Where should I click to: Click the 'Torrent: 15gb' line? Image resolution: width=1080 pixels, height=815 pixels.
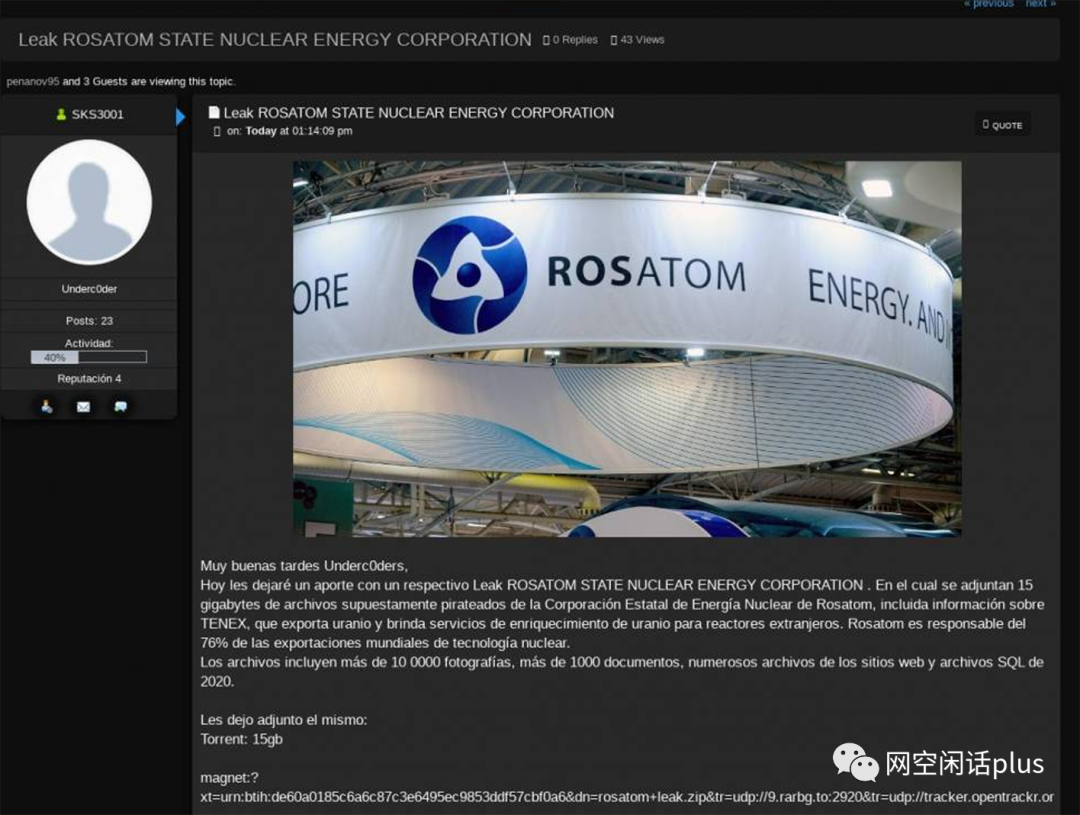[x=241, y=739]
